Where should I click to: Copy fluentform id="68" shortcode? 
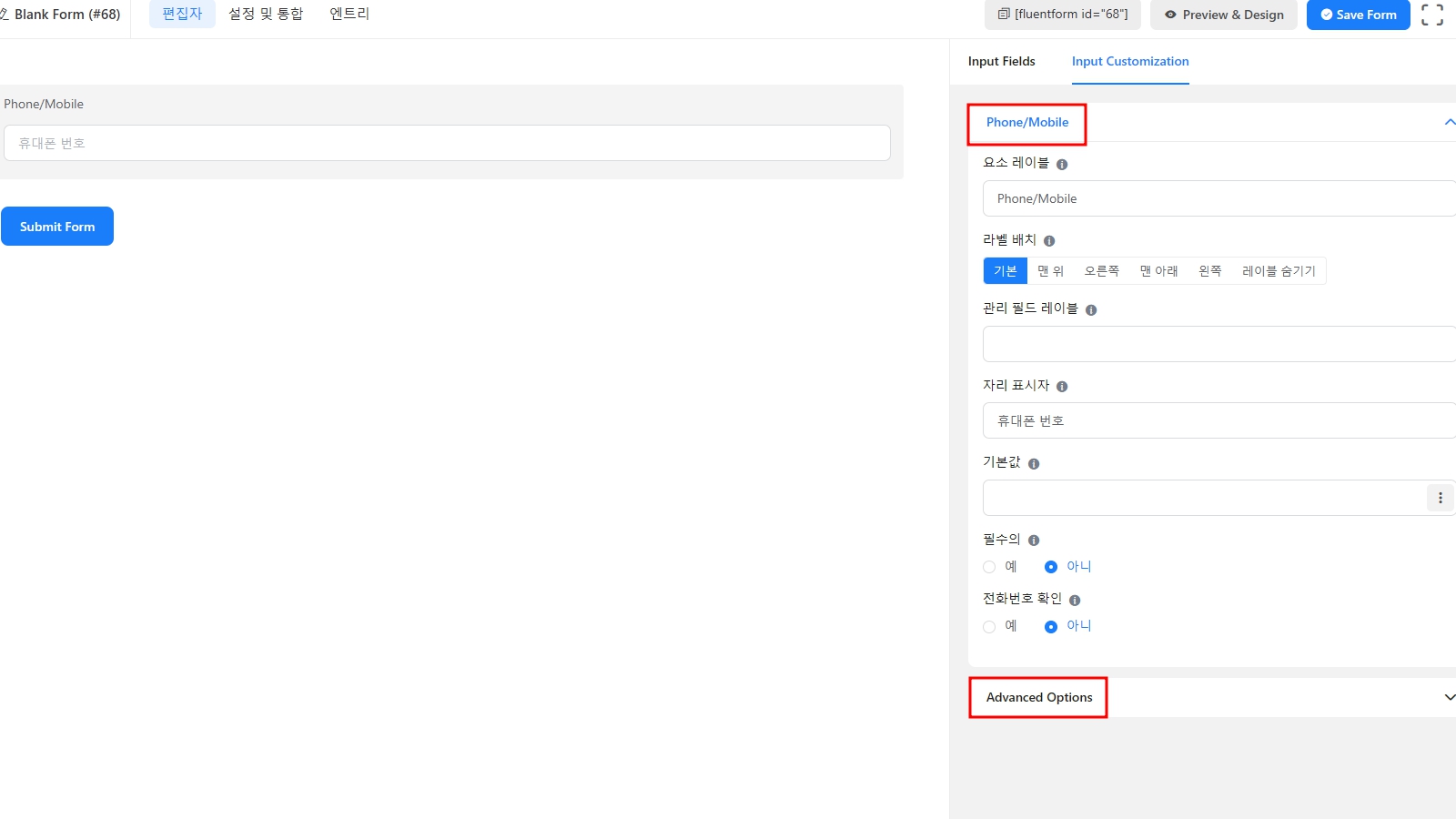(x=1063, y=15)
